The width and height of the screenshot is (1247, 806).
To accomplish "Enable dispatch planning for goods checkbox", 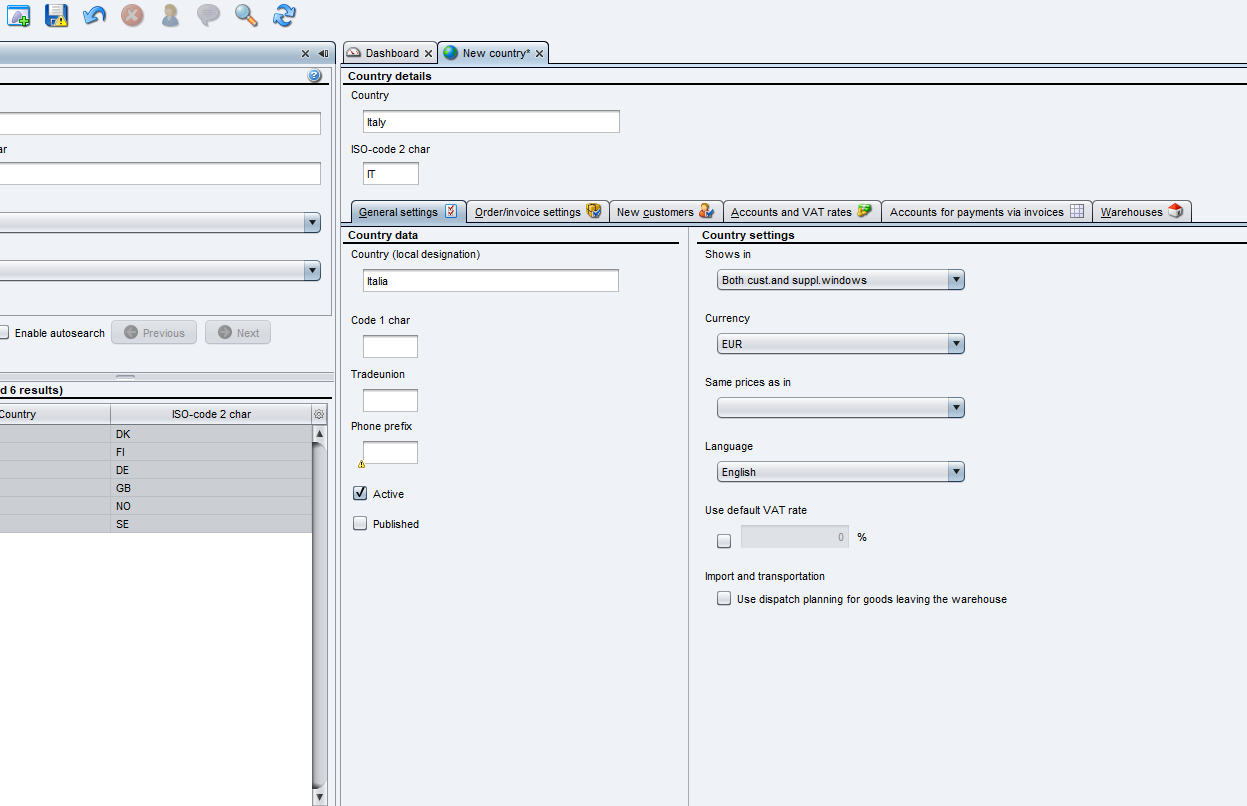I will click(724, 599).
